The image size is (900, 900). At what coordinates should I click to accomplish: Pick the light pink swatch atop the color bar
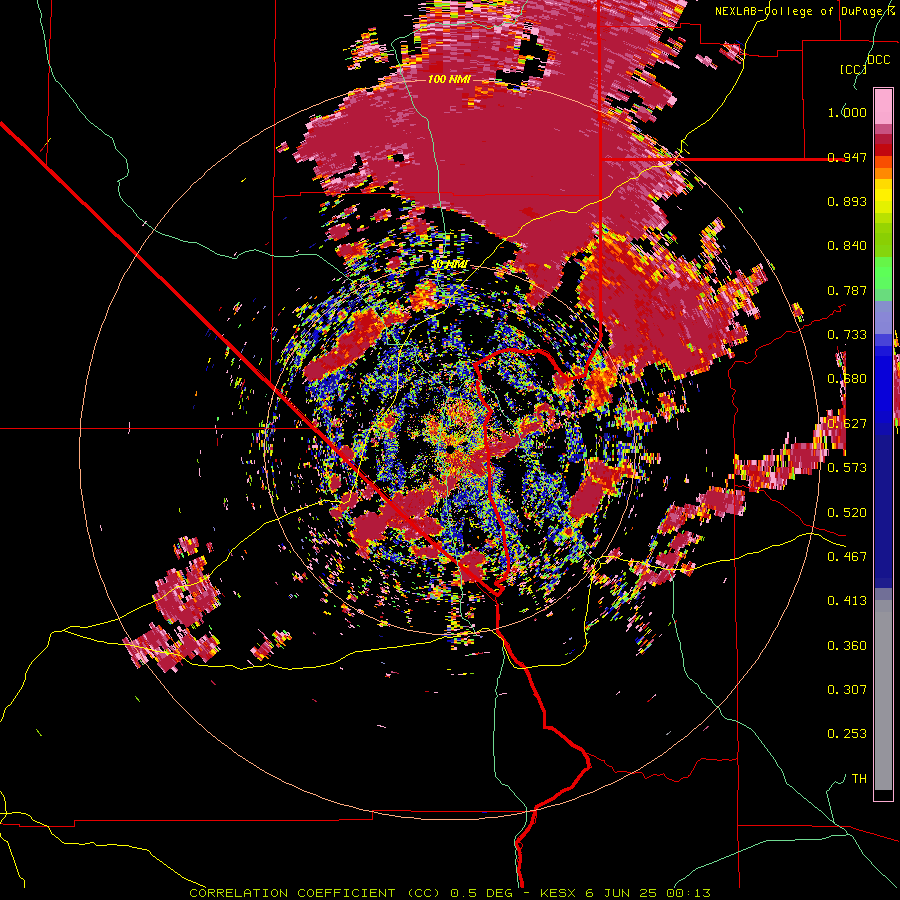(x=883, y=106)
